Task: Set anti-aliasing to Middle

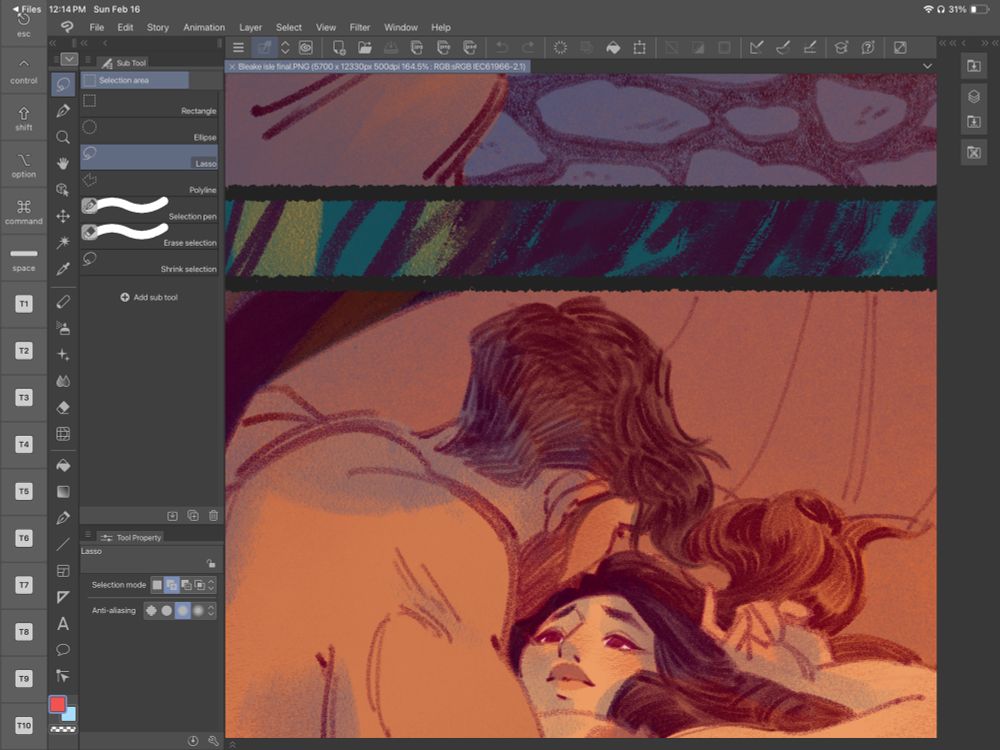Action: [x=182, y=610]
